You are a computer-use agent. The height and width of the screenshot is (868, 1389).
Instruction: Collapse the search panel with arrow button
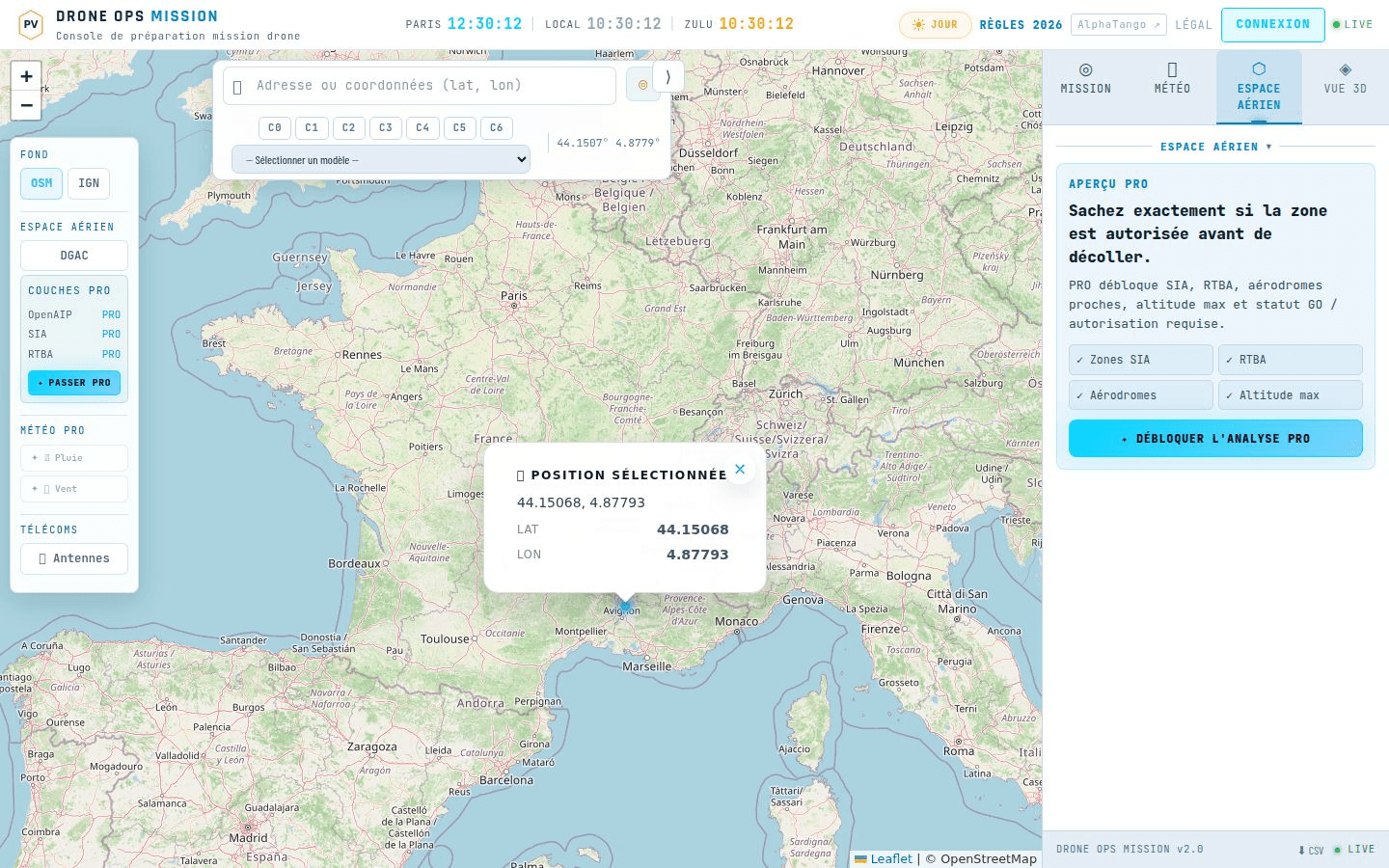667,76
